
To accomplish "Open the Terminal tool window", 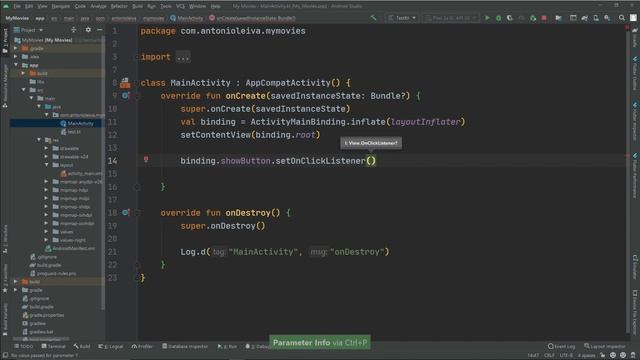I will (x=53, y=346).
